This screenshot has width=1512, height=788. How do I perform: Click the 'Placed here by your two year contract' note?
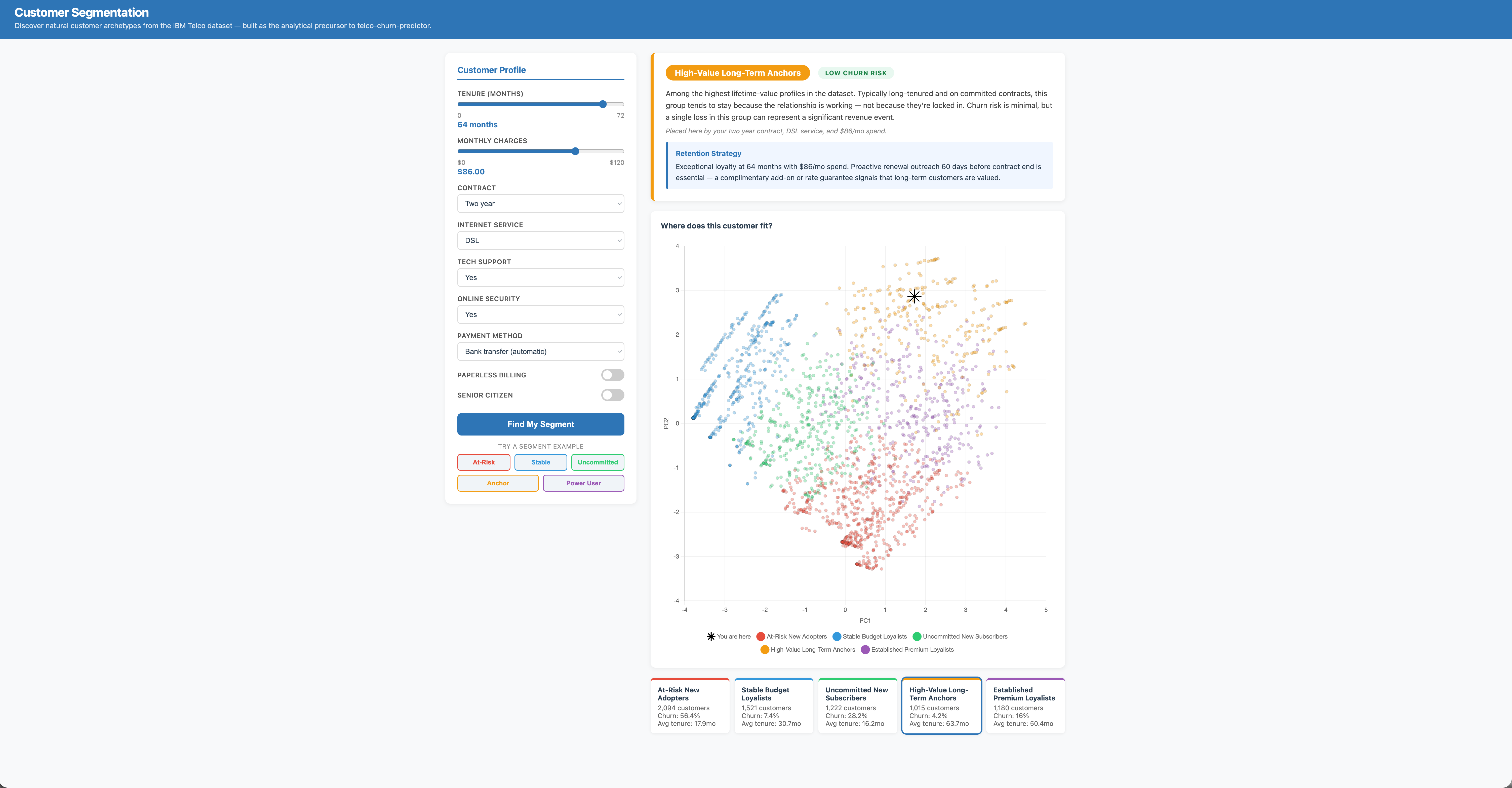click(x=775, y=131)
